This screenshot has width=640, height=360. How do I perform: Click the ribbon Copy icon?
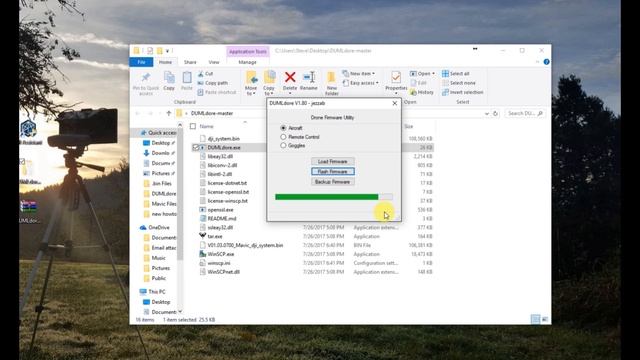coord(169,77)
